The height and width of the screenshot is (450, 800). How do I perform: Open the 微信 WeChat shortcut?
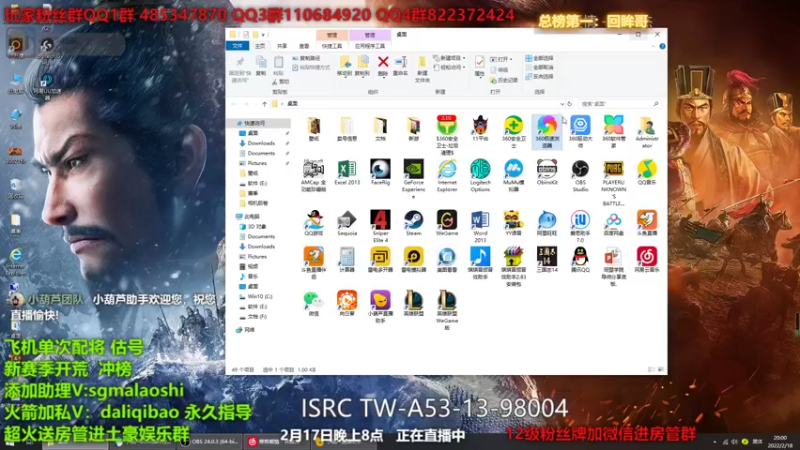(313, 303)
